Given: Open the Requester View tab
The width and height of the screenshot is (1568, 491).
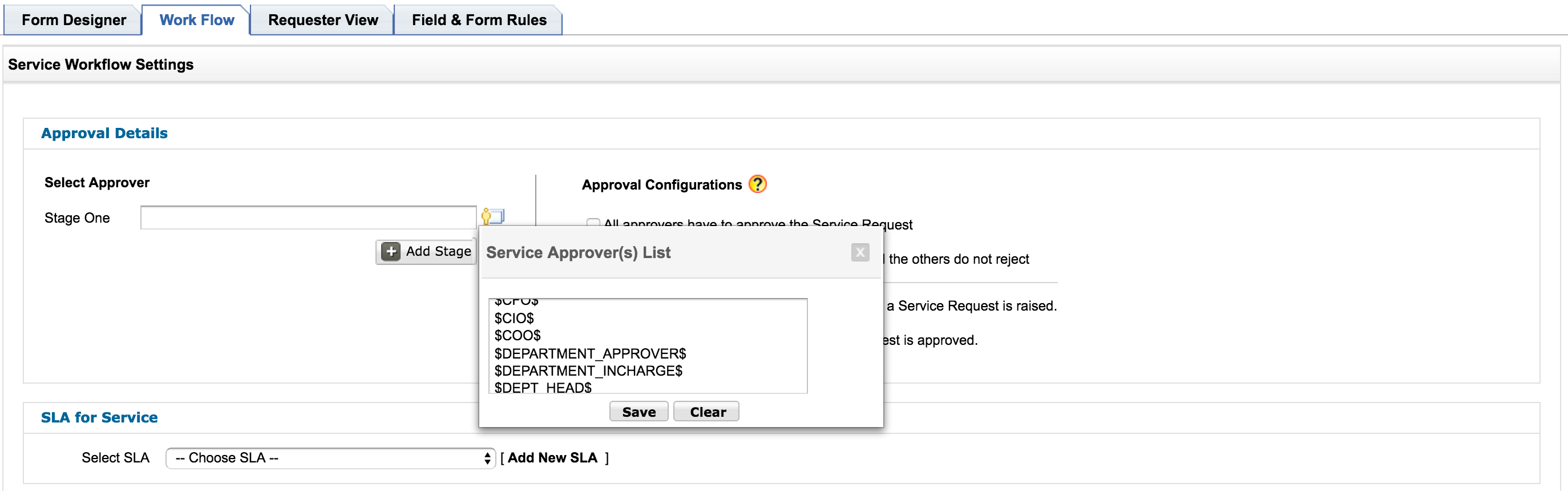Looking at the screenshot, I should tap(322, 20).
